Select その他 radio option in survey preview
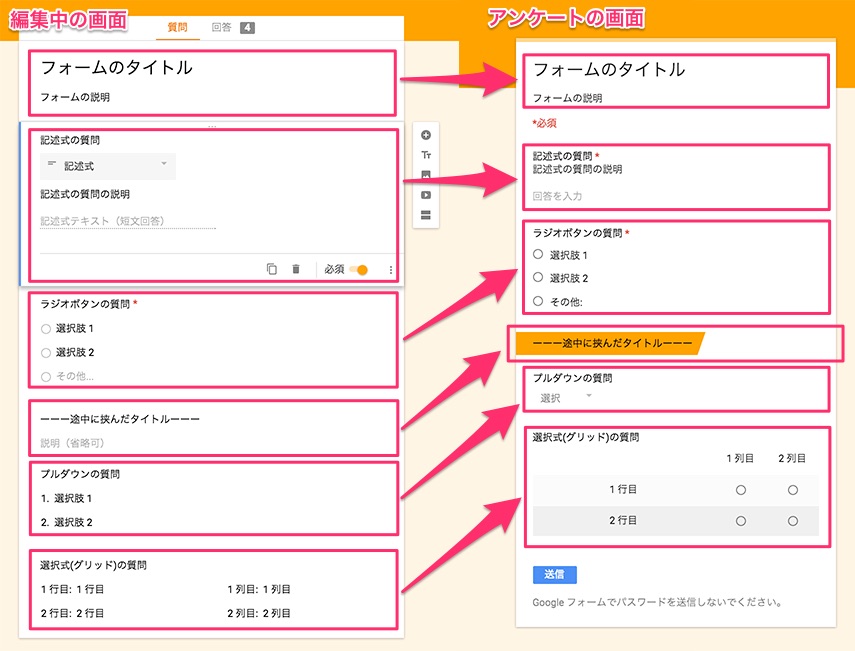The height and width of the screenshot is (651, 855). [538, 301]
